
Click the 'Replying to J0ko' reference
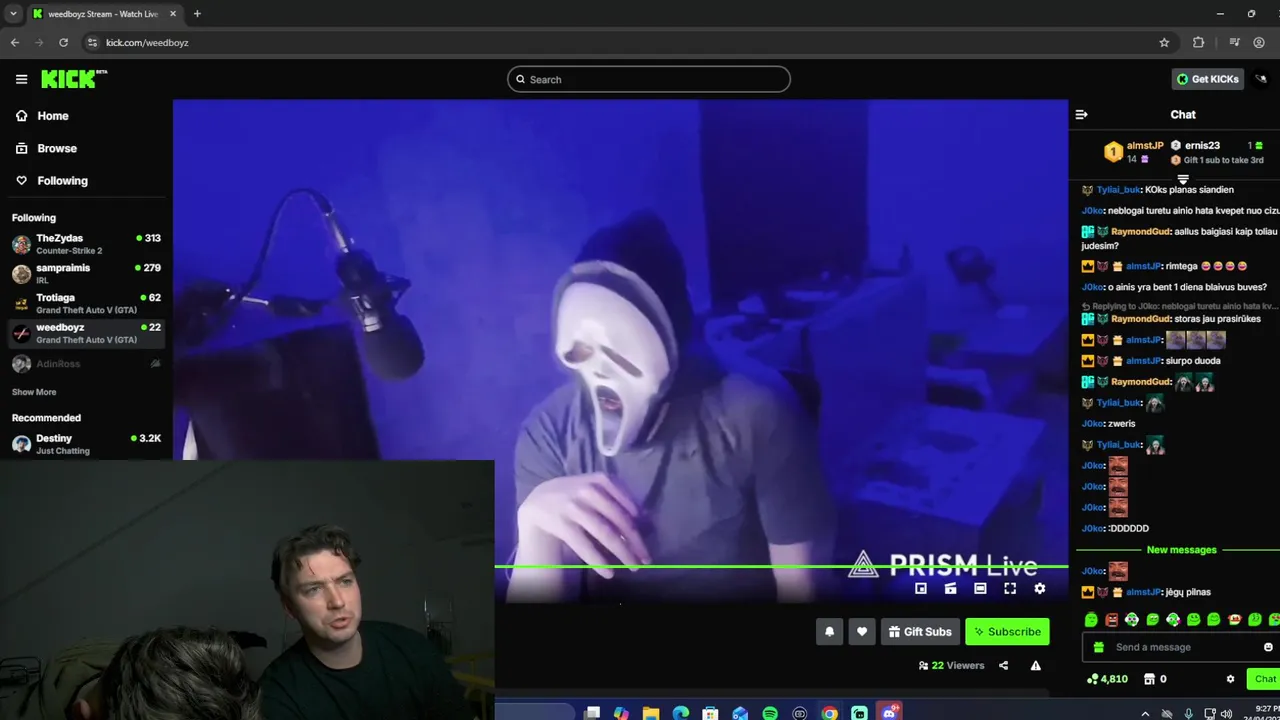pos(1178,306)
